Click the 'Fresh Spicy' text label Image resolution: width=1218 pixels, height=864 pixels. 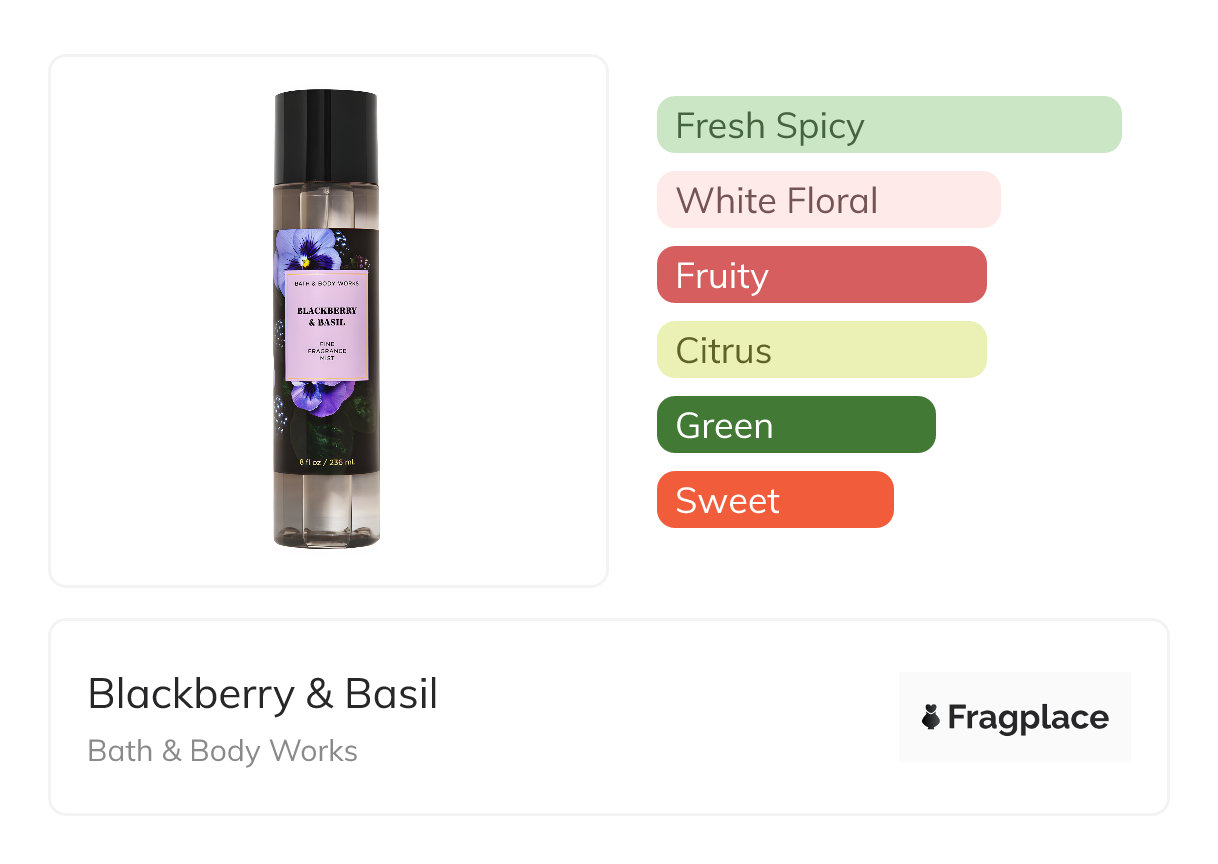[x=770, y=126]
